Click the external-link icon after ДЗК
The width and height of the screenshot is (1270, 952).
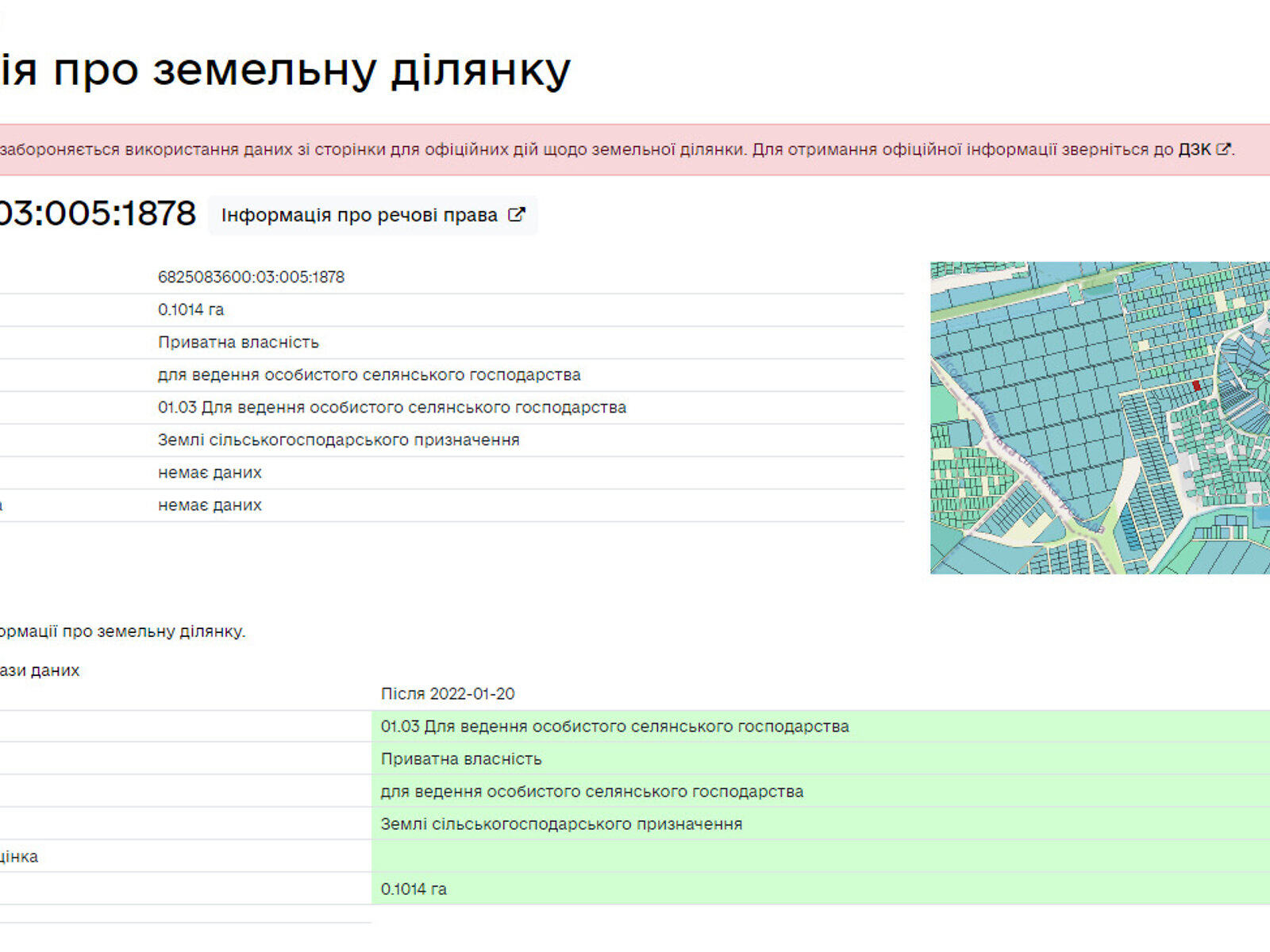pos(1223,149)
